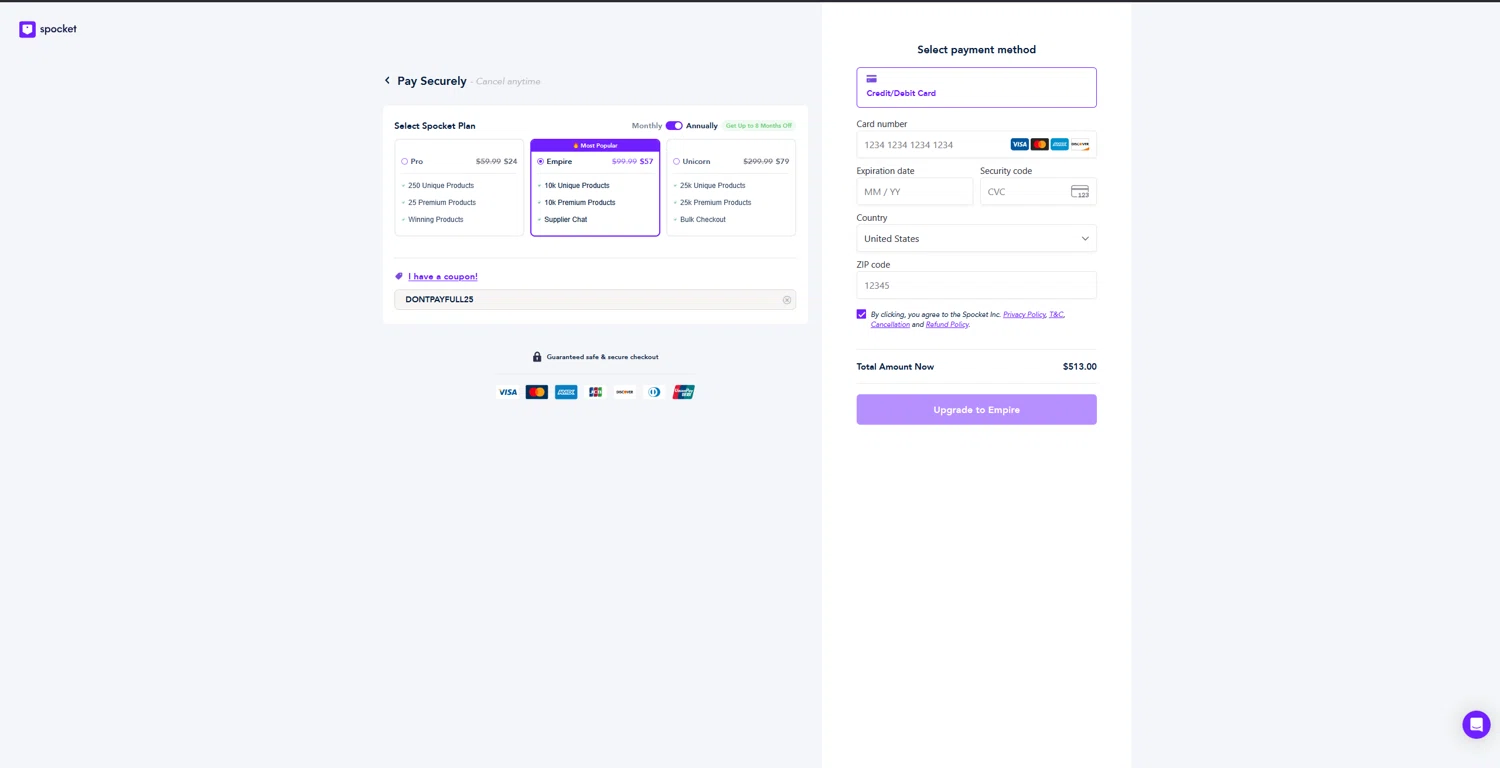This screenshot has width=1500, height=768.
Task: Go back using the arrow beside Pay Securely
Action: pos(387,80)
